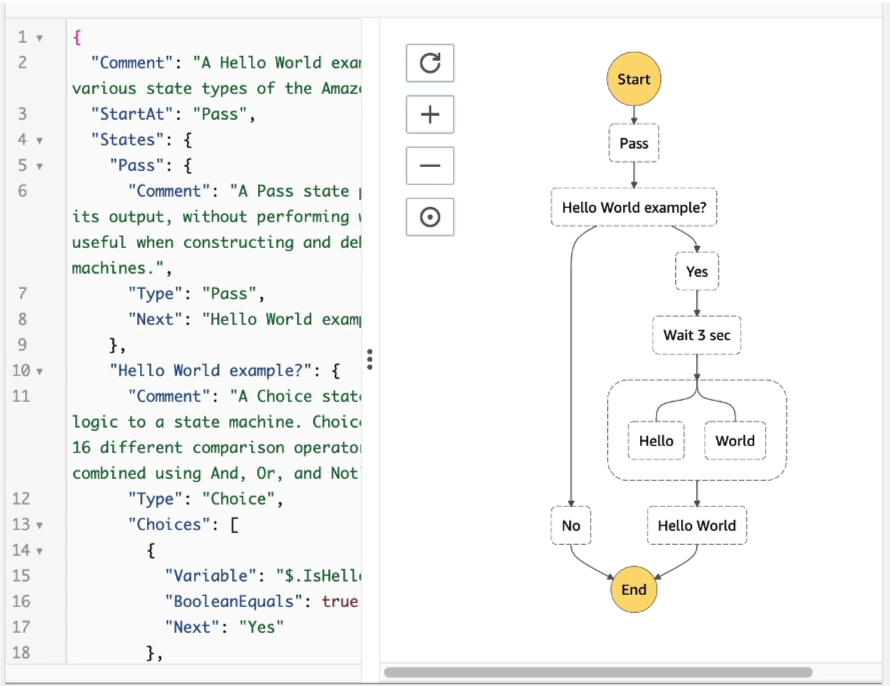890x686 pixels.
Task: Click the refresh graph icon
Action: click(x=430, y=63)
